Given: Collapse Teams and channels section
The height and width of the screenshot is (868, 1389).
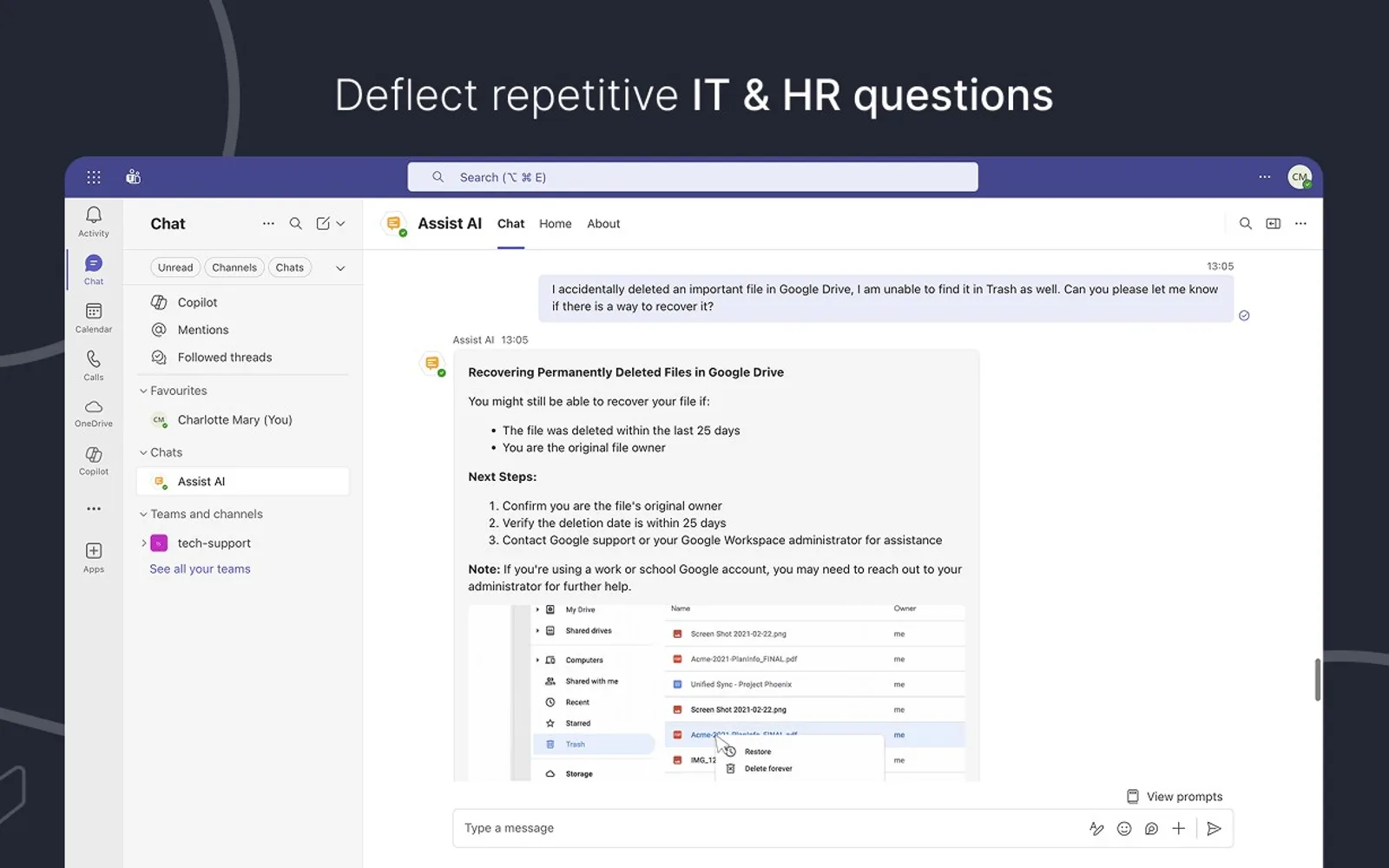Looking at the screenshot, I should [143, 514].
